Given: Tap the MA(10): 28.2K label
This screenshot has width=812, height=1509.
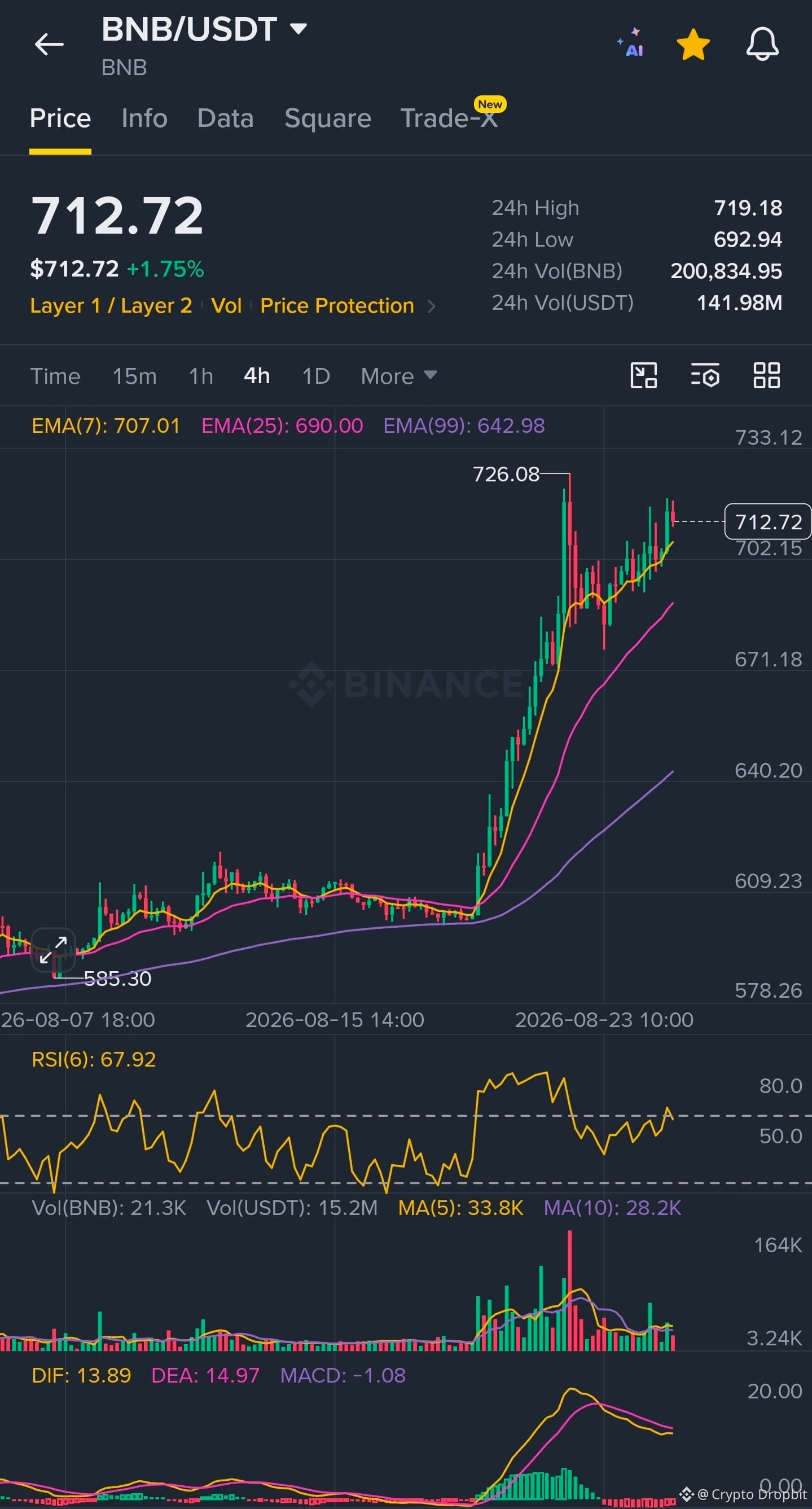Looking at the screenshot, I should [x=612, y=1208].
